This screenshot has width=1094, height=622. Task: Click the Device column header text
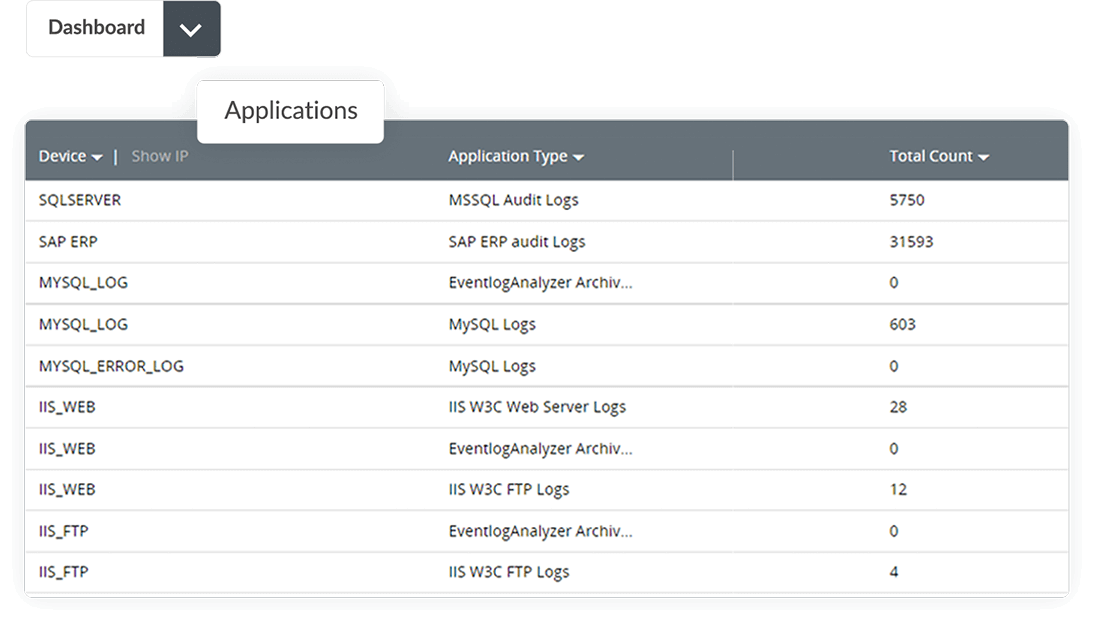[x=62, y=156]
